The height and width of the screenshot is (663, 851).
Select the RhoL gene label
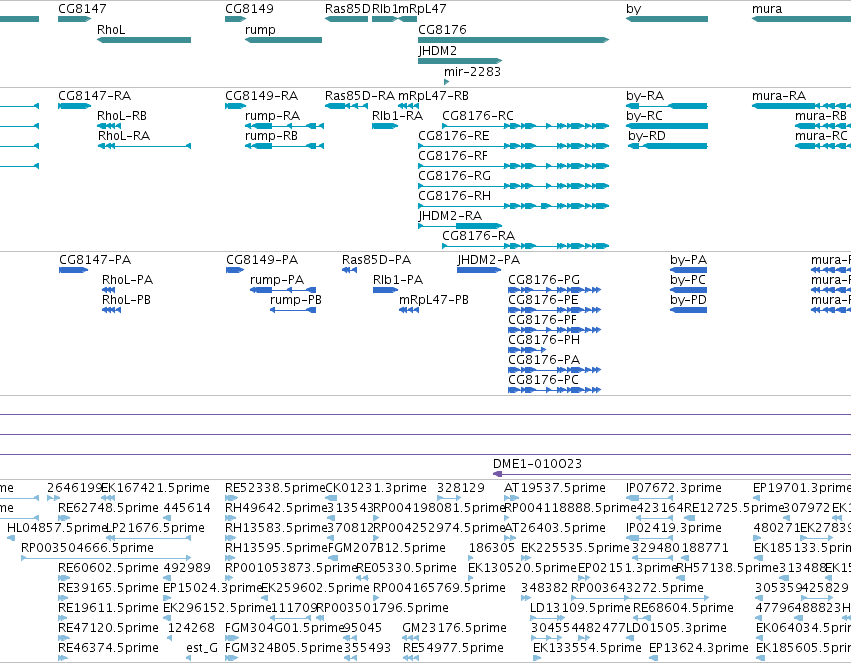point(111,29)
